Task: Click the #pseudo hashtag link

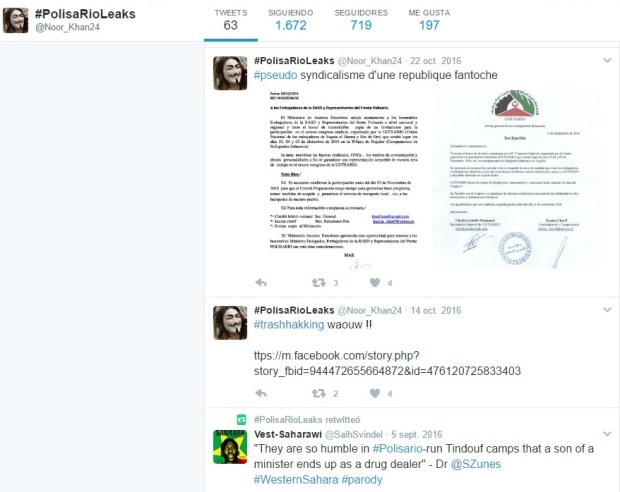Action: (x=276, y=76)
